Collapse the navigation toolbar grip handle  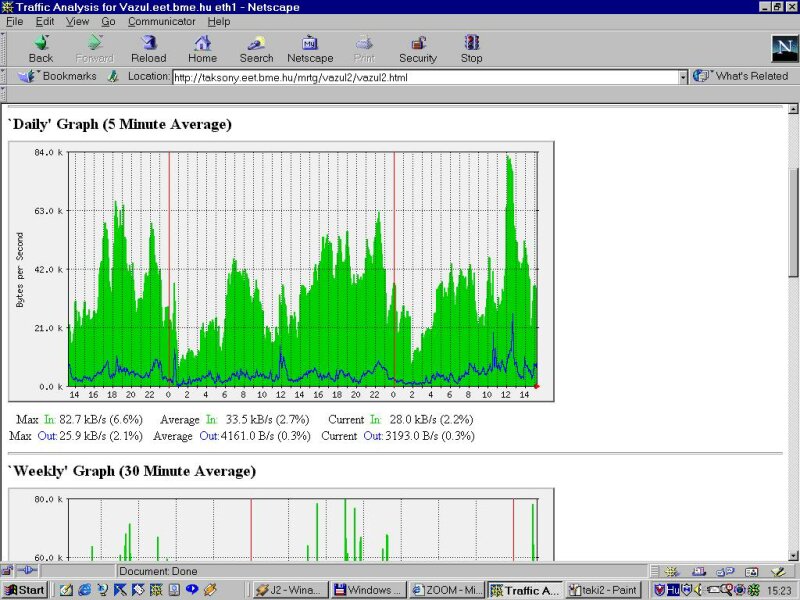click(4, 48)
